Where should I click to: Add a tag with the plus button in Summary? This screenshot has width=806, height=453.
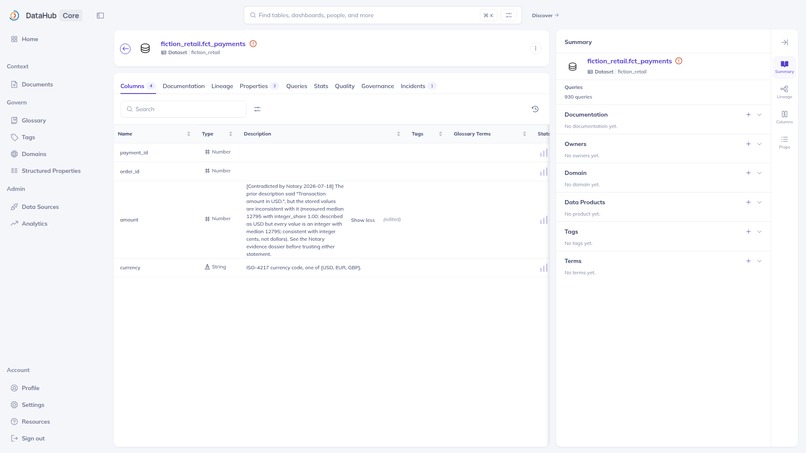point(748,231)
